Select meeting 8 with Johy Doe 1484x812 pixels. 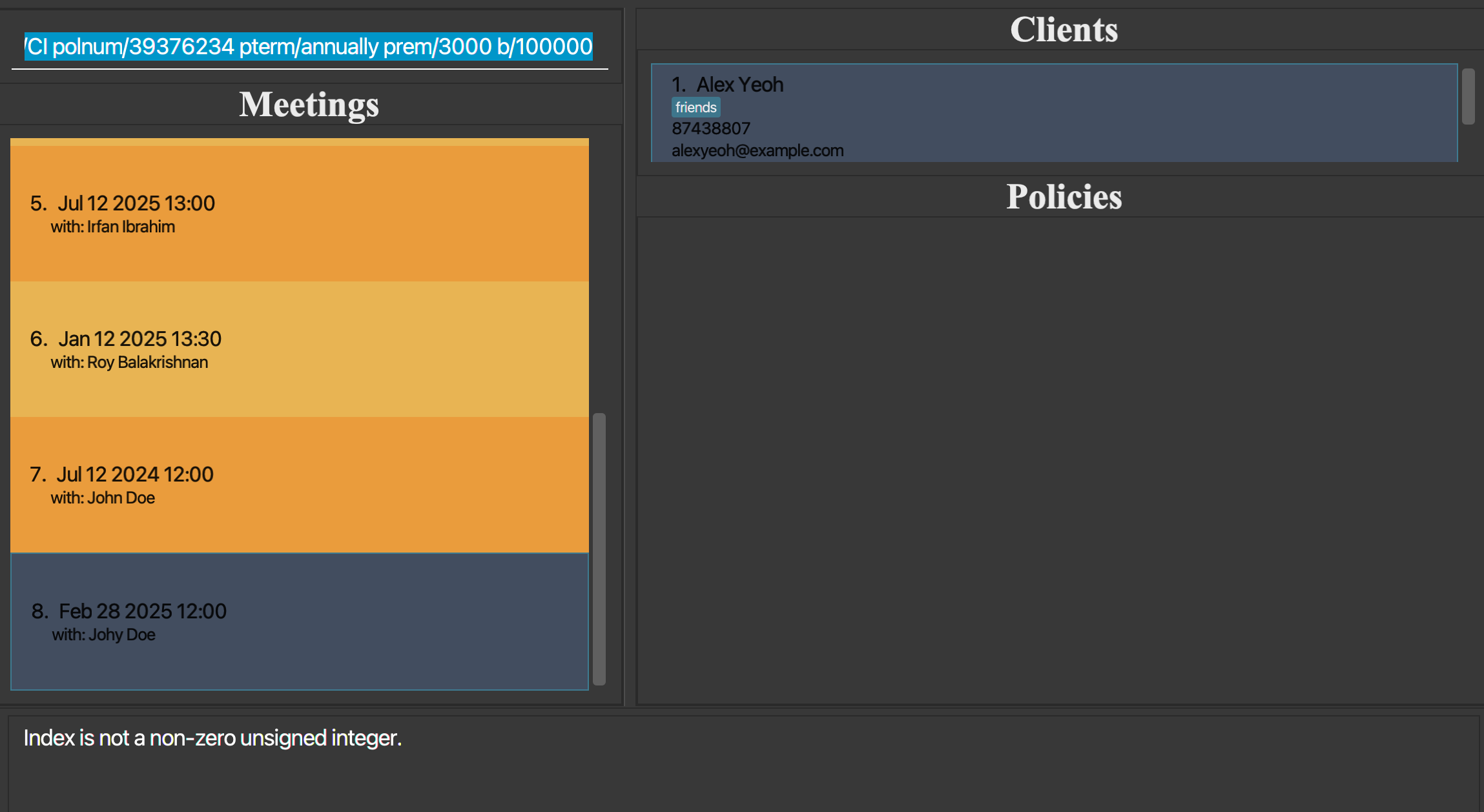tap(299, 621)
